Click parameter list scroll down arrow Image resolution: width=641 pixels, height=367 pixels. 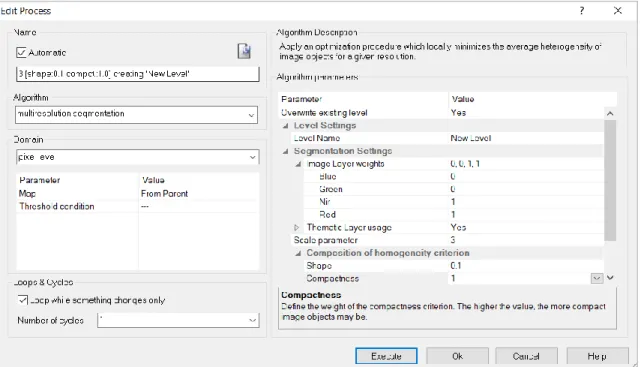[x=610, y=278]
